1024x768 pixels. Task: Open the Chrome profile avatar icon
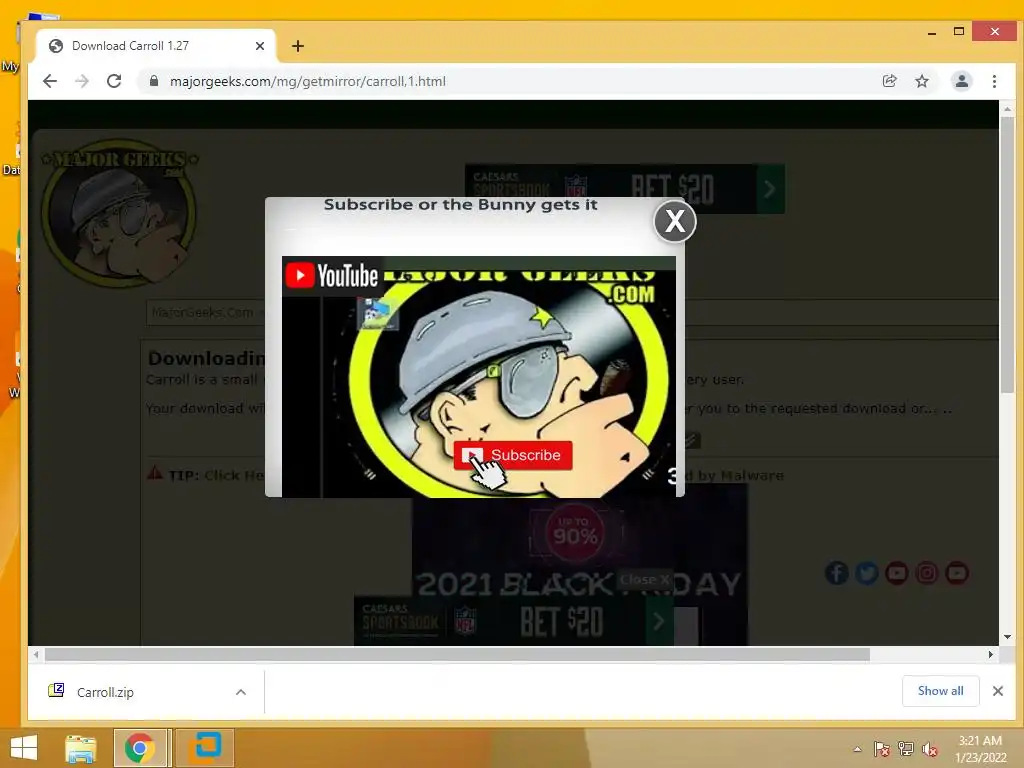[x=962, y=81]
